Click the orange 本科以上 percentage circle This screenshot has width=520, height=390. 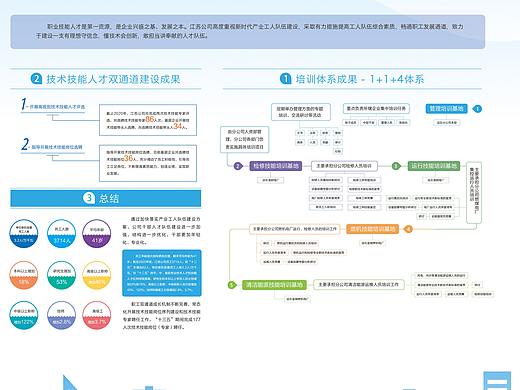tap(24, 275)
